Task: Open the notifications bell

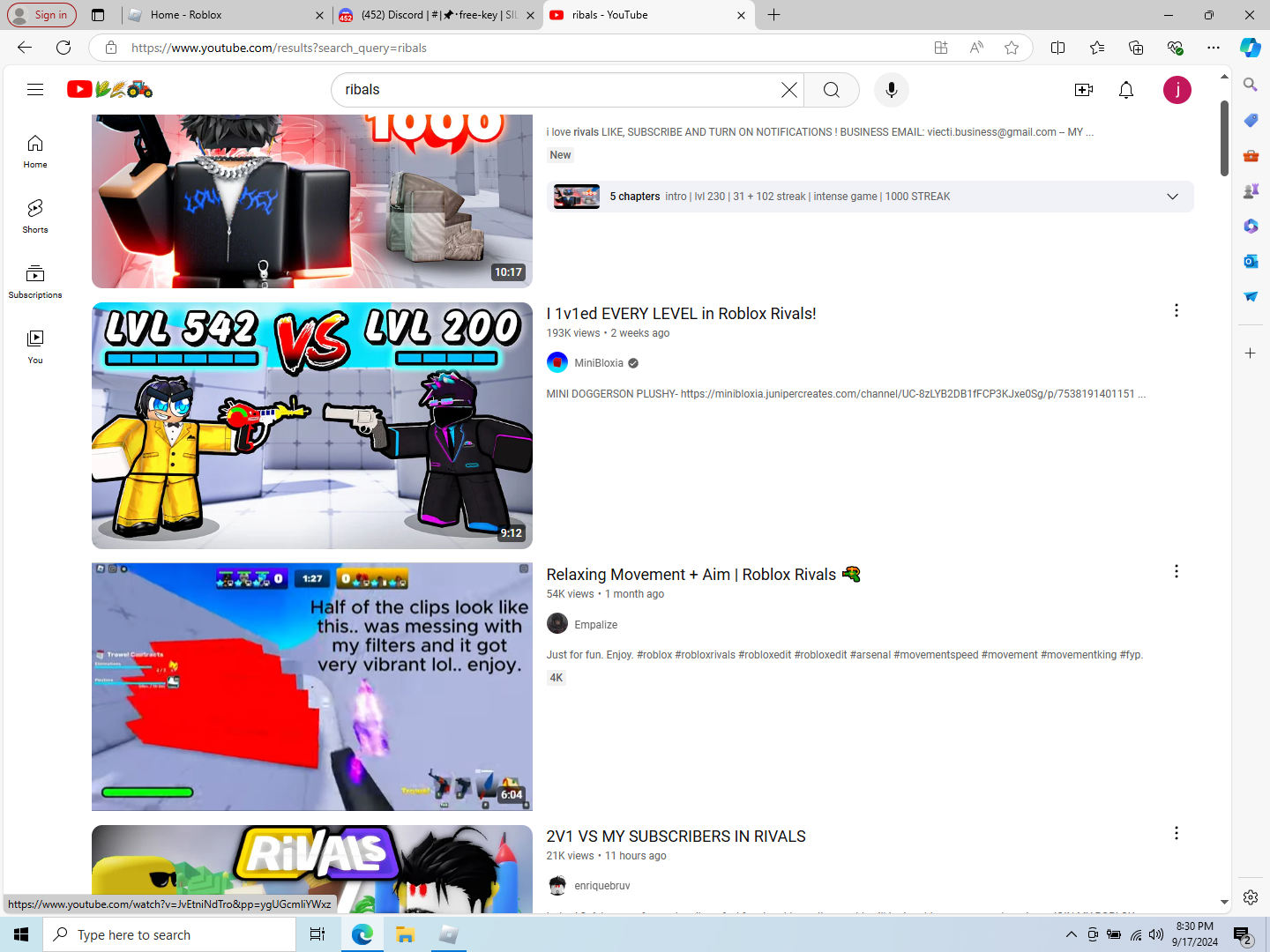Action: pos(1126,90)
